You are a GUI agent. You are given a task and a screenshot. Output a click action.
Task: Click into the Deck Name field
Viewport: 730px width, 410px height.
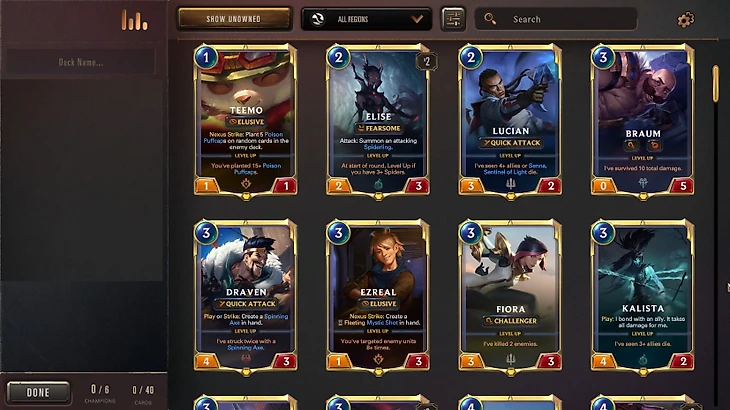click(81, 62)
